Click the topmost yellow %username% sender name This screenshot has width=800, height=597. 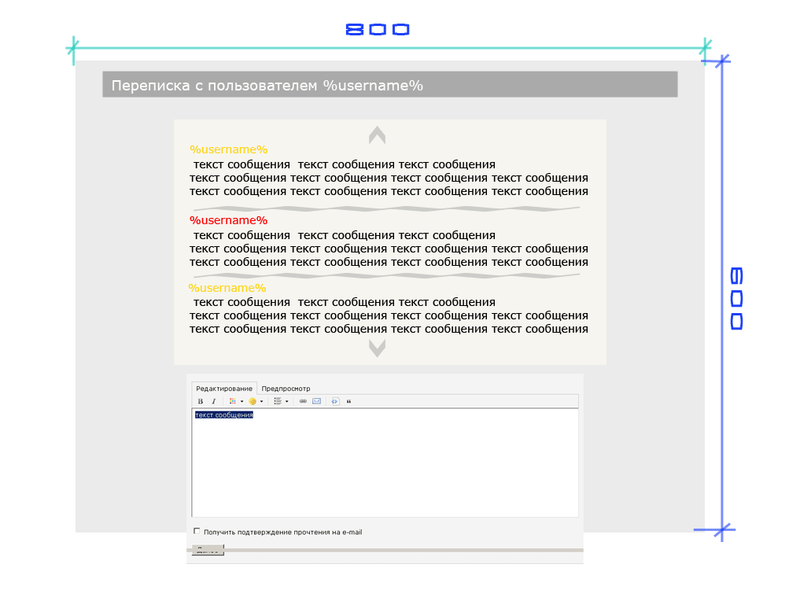pos(229,150)
